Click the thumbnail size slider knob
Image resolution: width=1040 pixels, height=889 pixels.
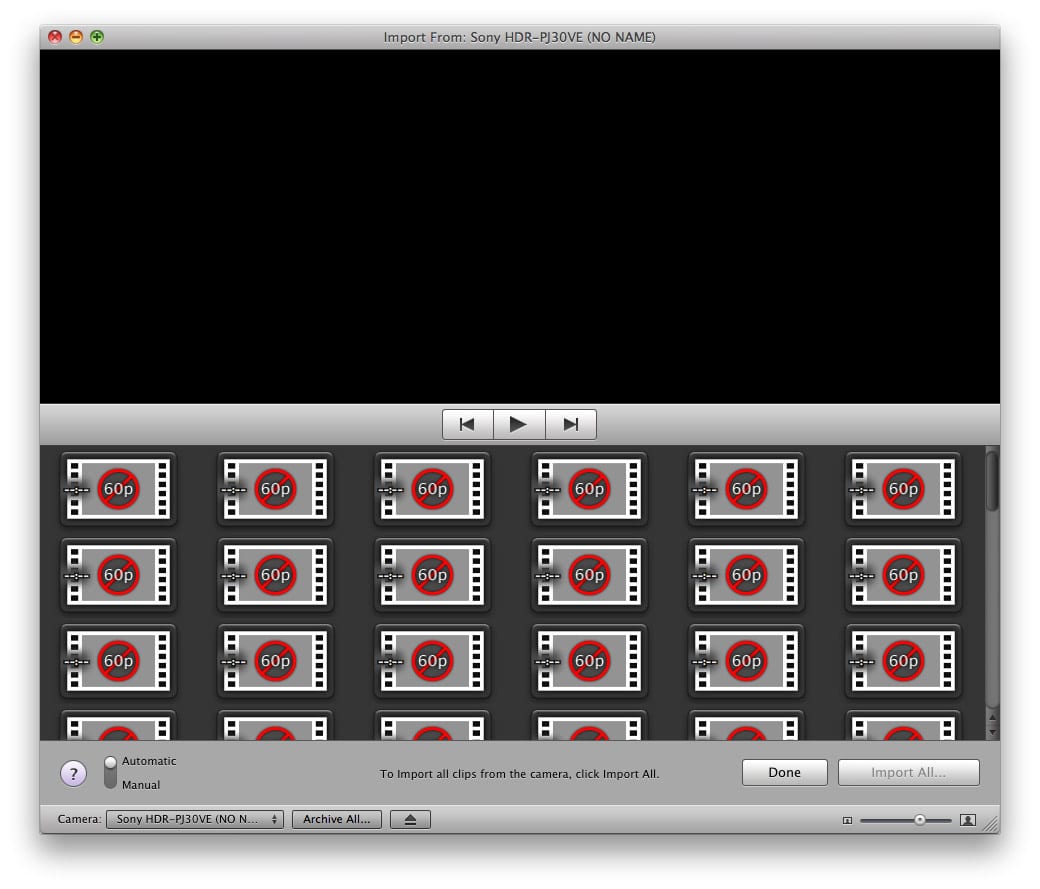[919, 820]
